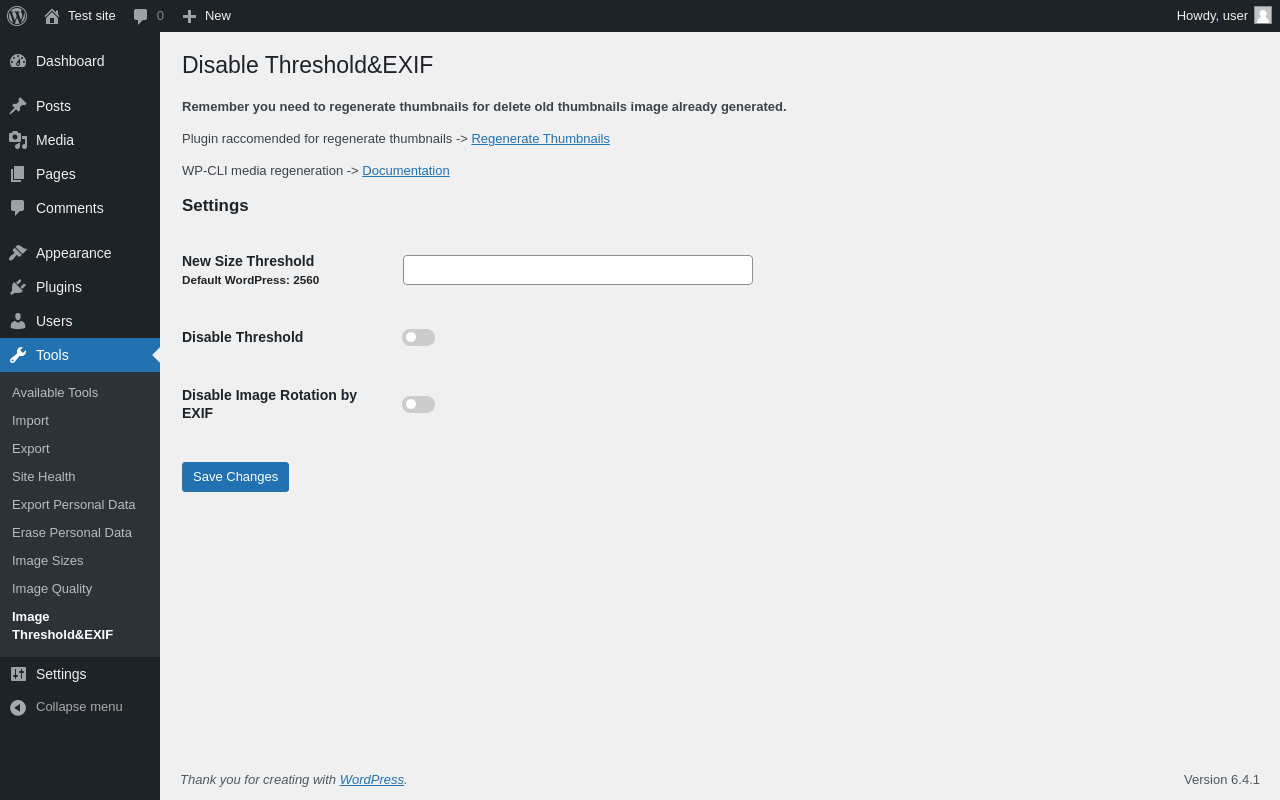Click the Media icon in sidebar

(18, 140)
